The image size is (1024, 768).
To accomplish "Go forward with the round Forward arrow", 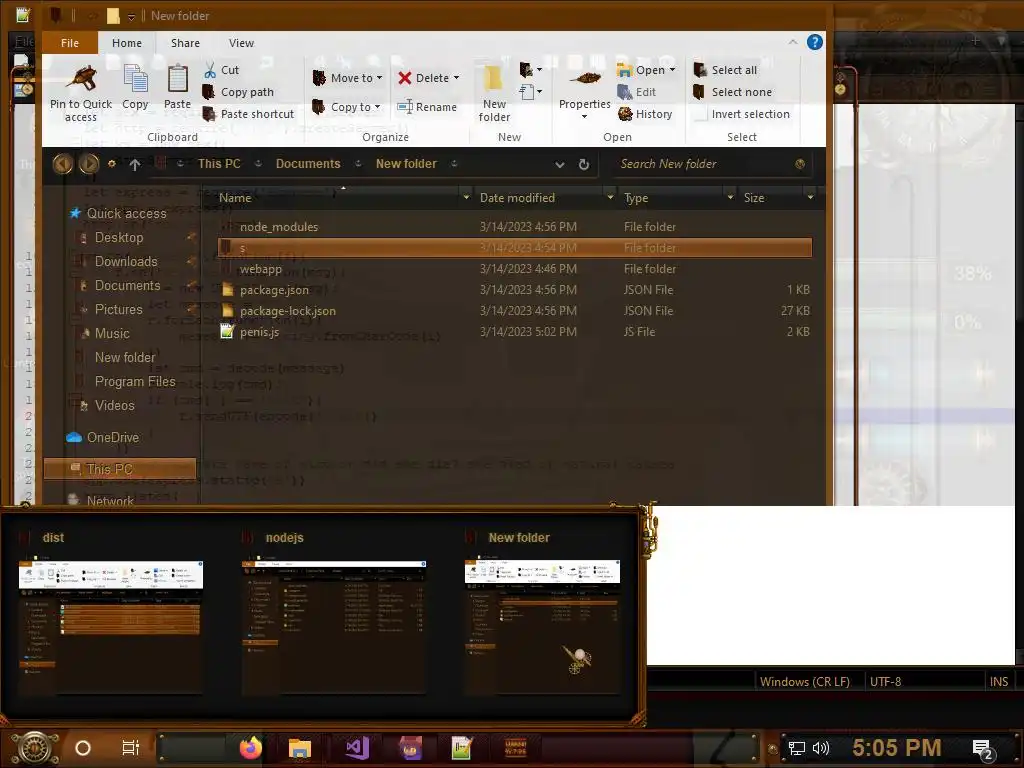I will [89, 163].
